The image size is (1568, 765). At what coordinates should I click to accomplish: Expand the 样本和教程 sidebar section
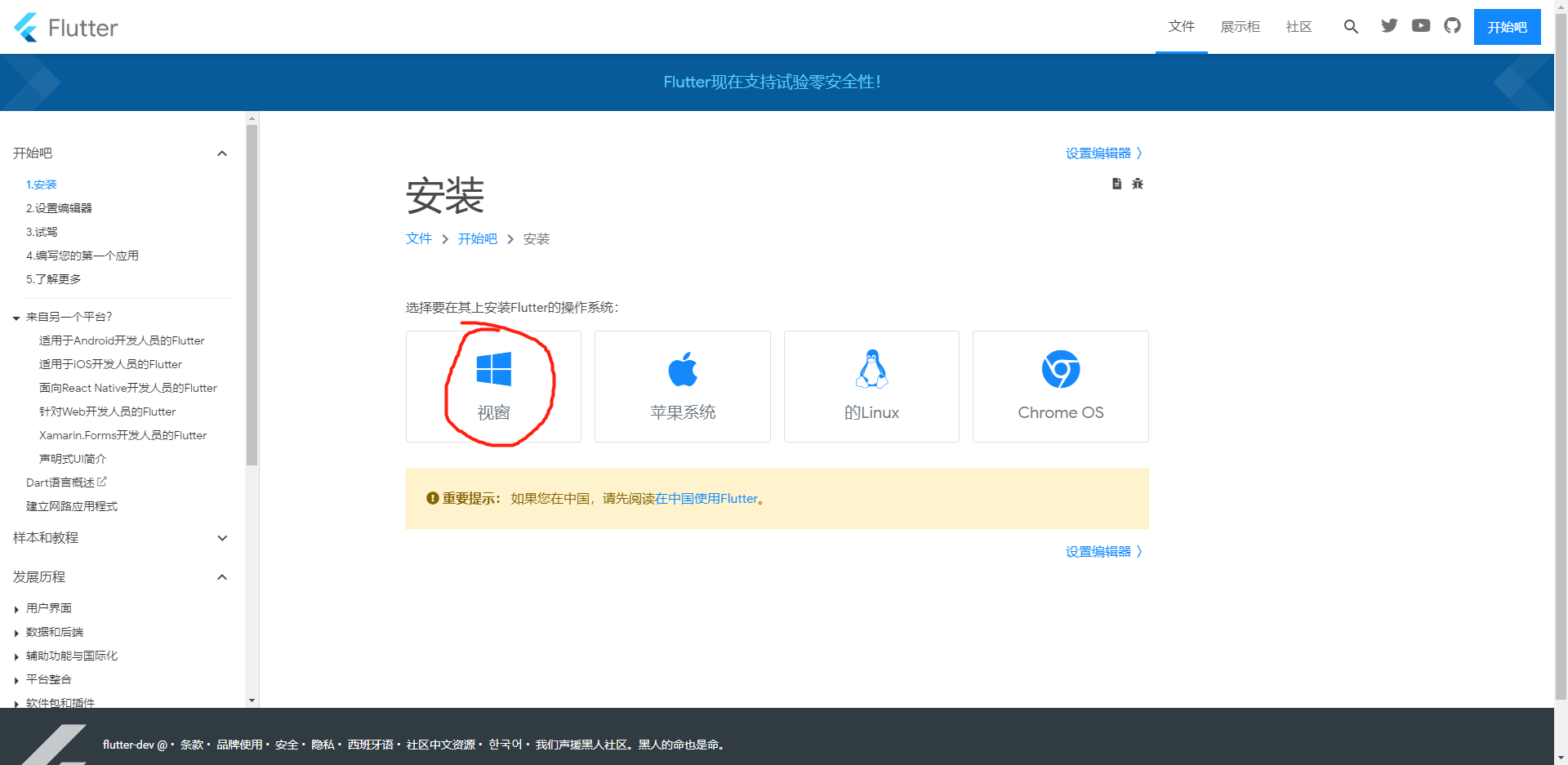222,538
